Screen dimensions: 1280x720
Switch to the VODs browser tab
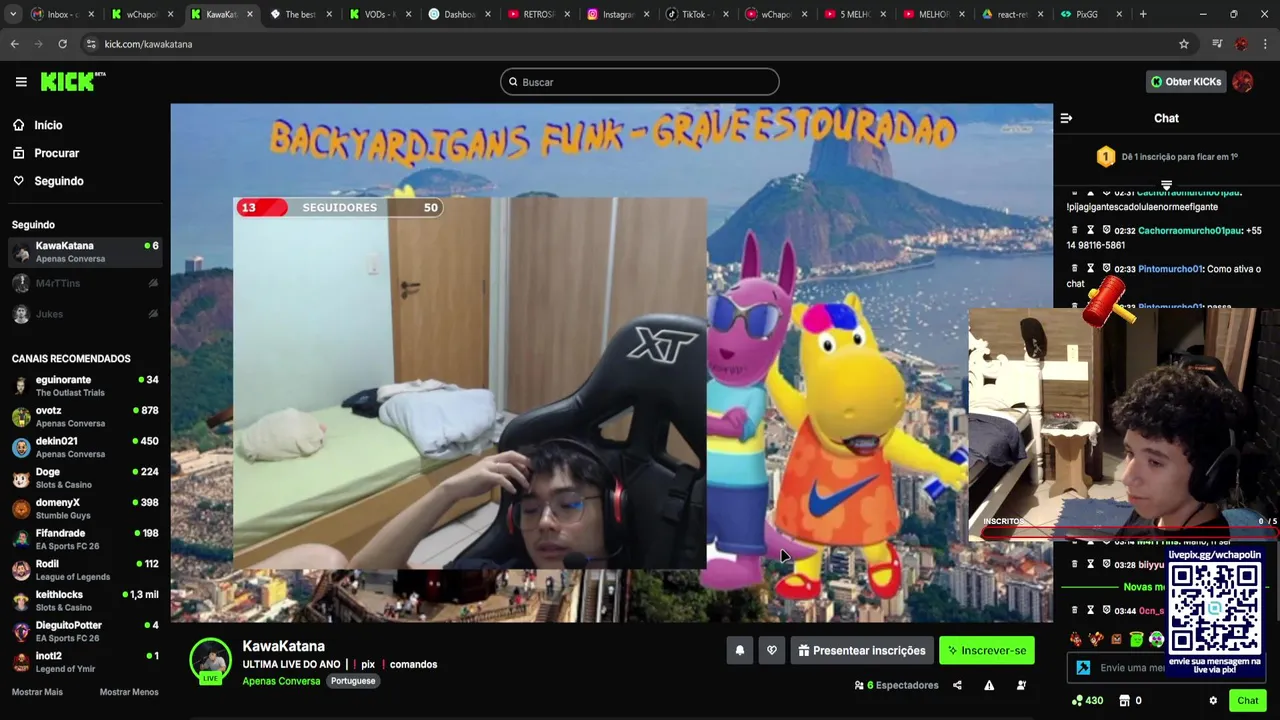(380, 14)
